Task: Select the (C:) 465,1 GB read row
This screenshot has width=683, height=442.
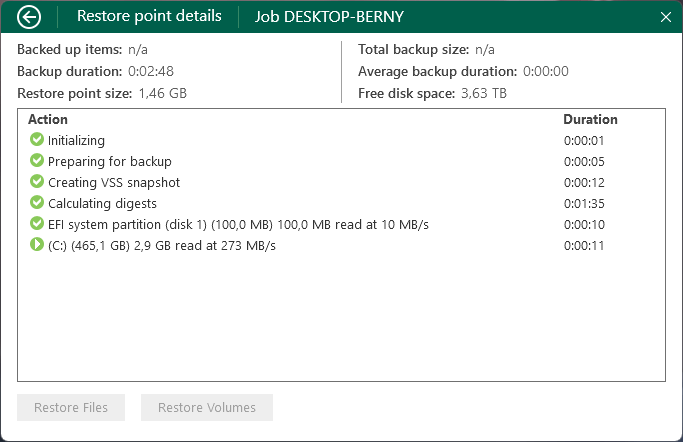Action: (x=342, y=246)
